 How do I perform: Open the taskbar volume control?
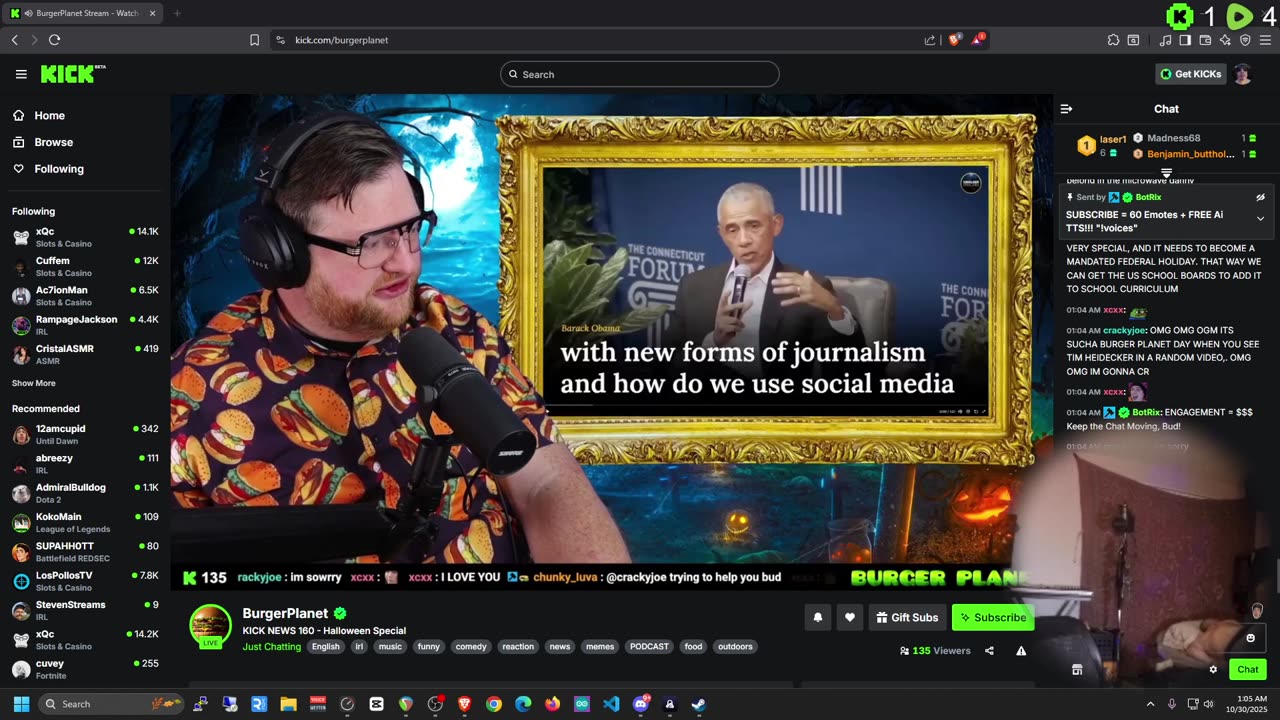(x=1208, y=704)
